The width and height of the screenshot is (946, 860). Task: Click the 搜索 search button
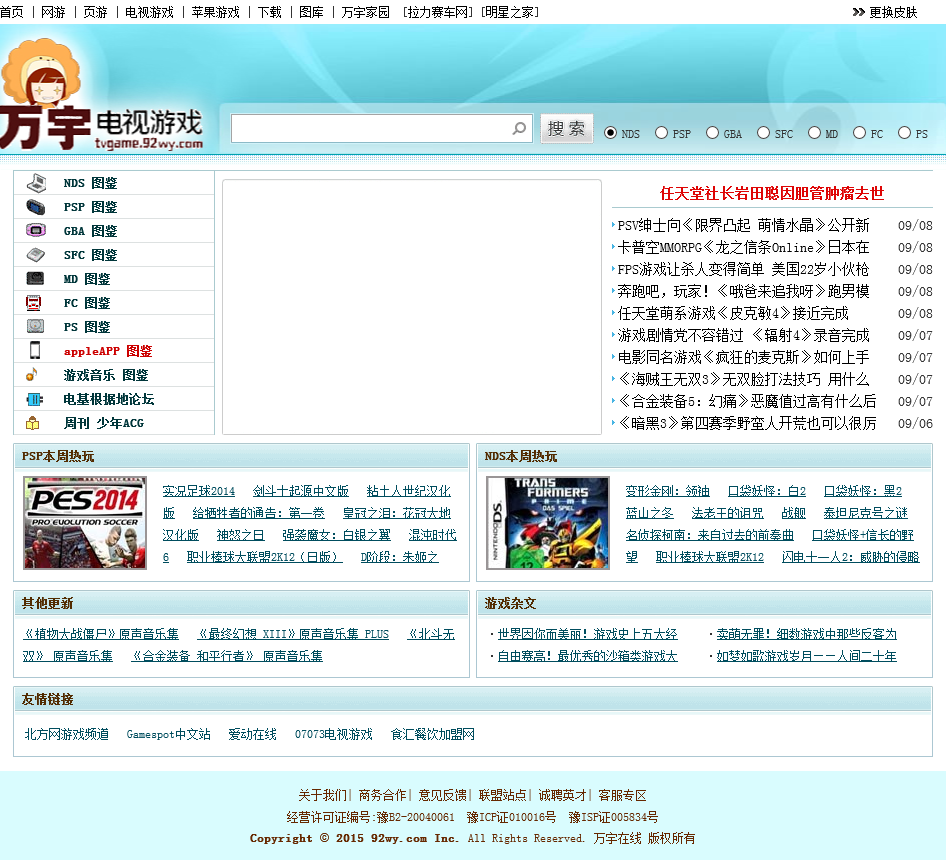click(x=567, y=129)
